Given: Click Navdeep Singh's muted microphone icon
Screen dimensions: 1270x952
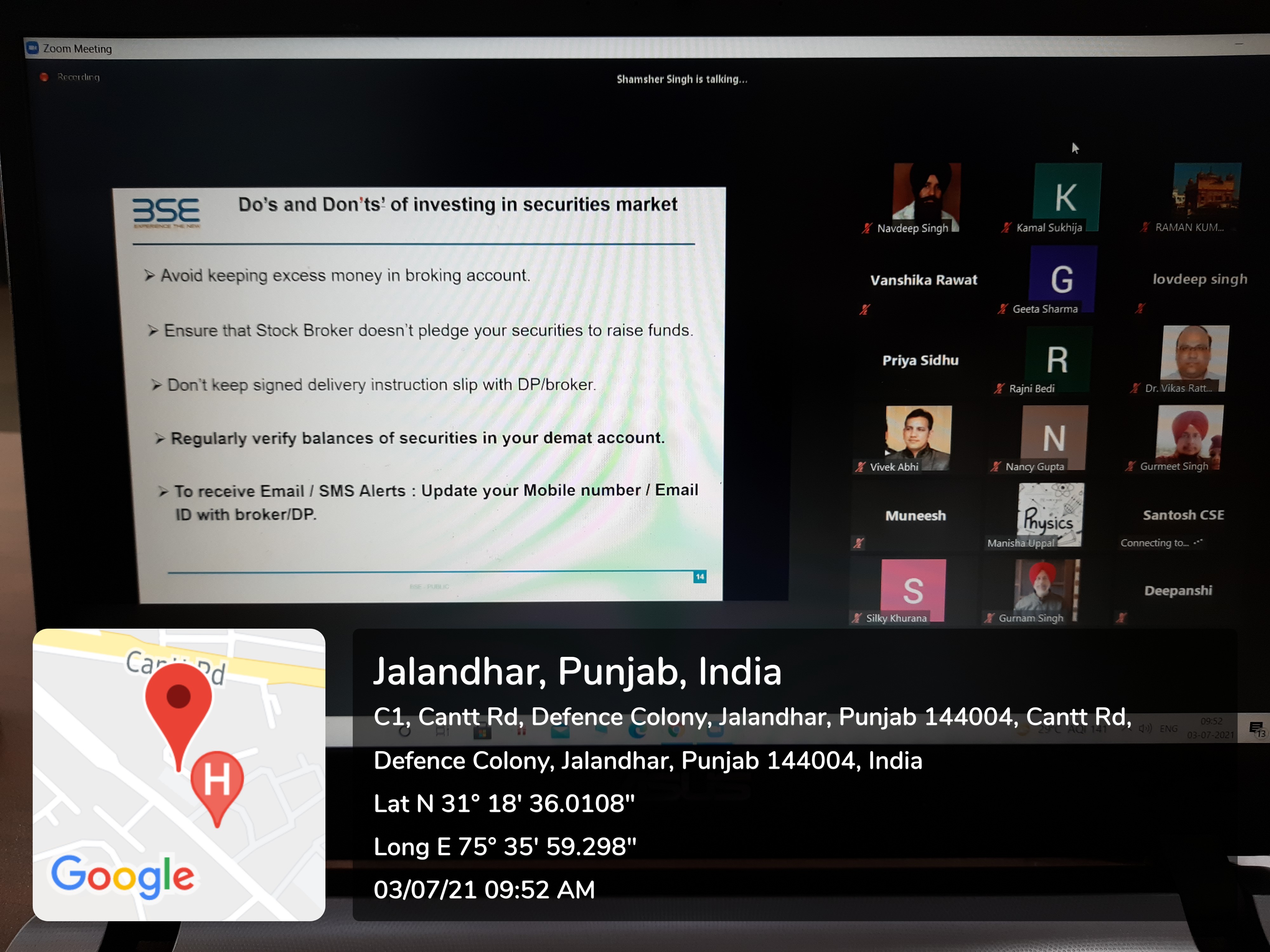Looking at the screenshot, I should 866,228.
